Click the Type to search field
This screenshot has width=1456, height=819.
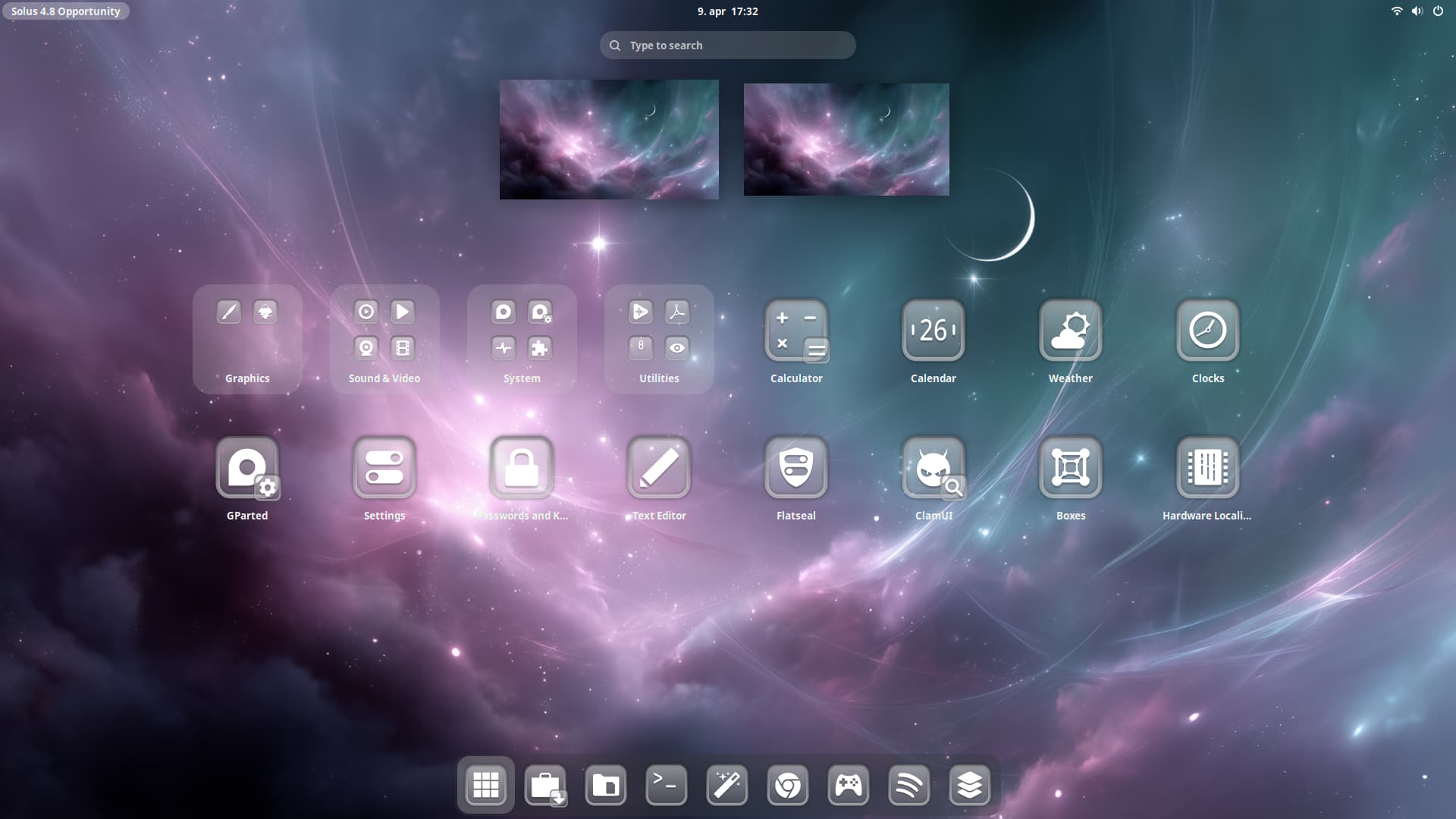[x=727, y=45]
